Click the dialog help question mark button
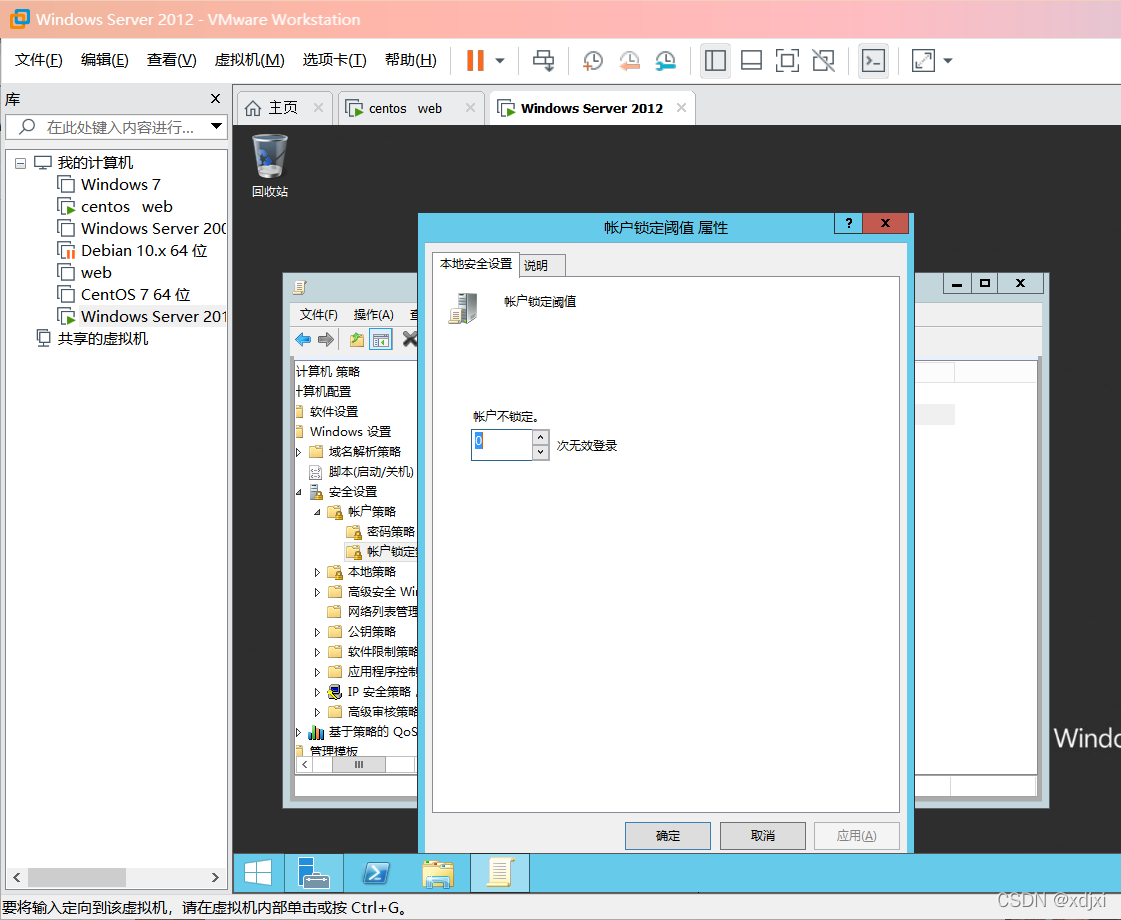 [x=849, y=223]
